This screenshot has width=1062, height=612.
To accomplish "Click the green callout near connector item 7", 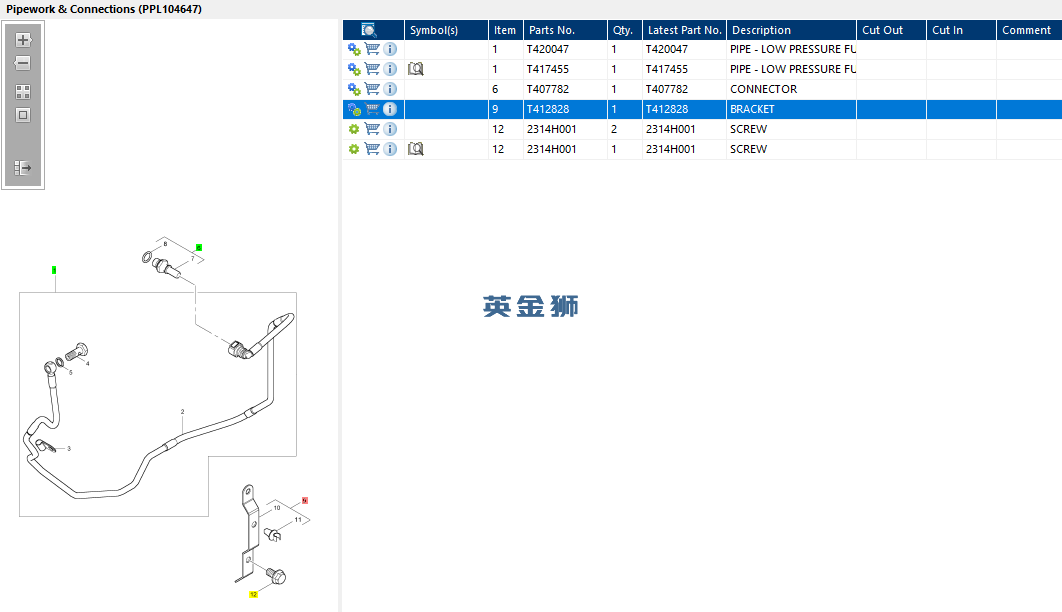I will [x=199, y=247].
